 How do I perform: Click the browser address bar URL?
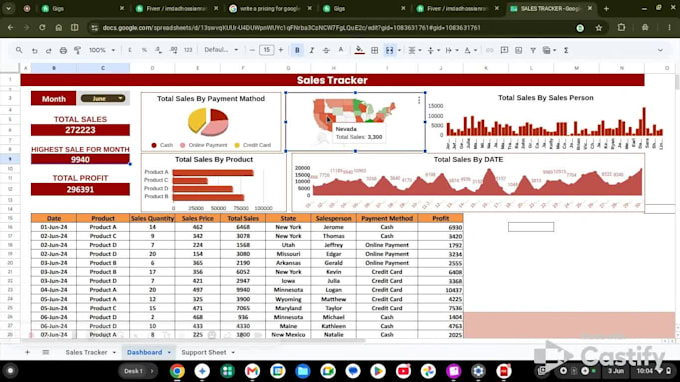pyautogui.click(x=291, y=28)
